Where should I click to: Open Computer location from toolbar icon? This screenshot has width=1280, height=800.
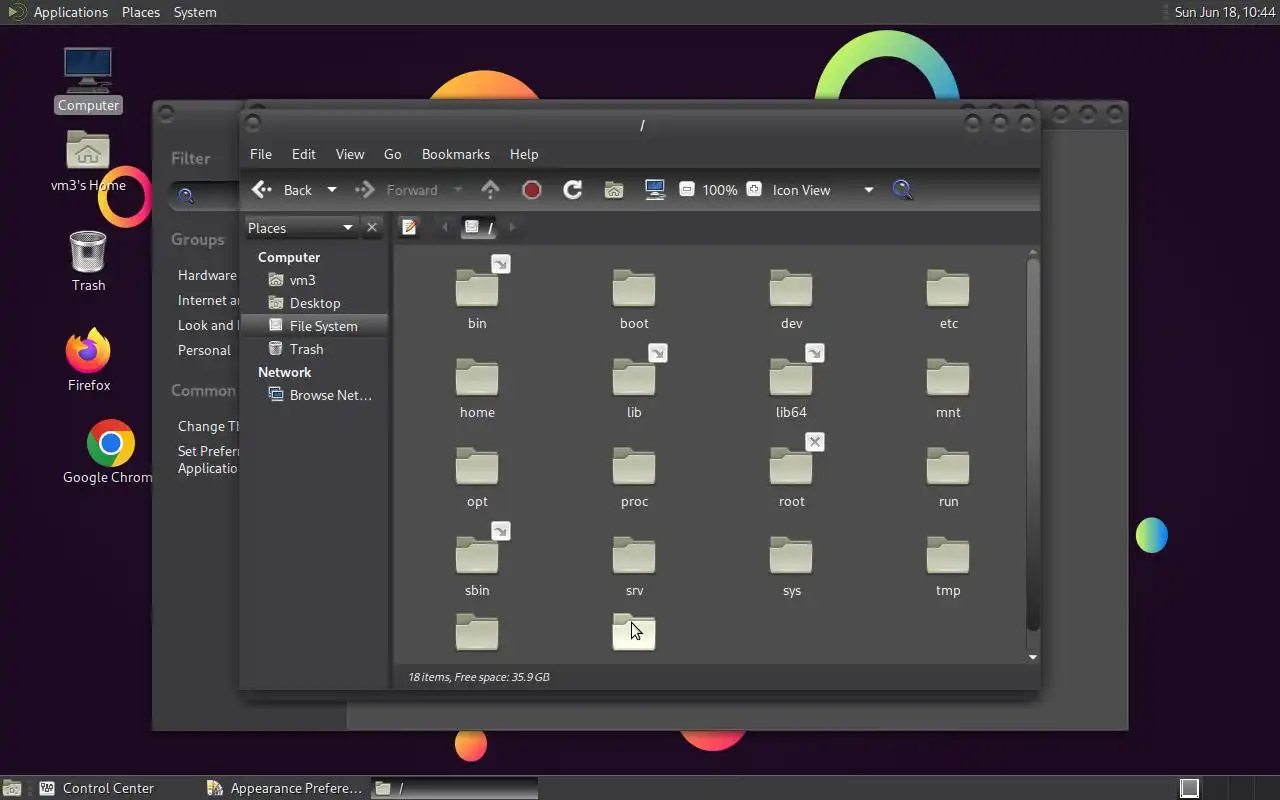click(x=655, y=190)
